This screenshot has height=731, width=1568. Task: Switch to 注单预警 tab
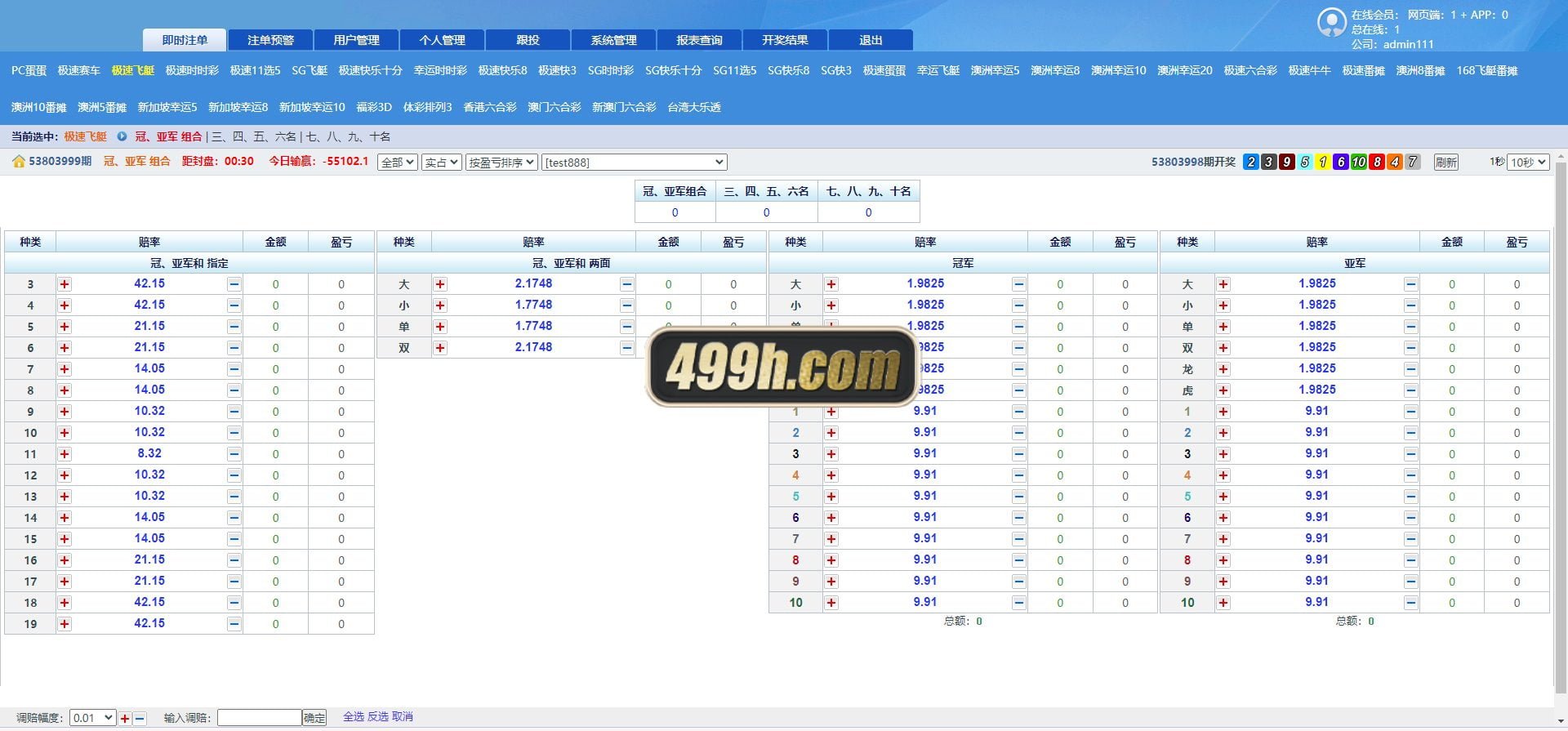pyautogui.click(x=270, y=40)
